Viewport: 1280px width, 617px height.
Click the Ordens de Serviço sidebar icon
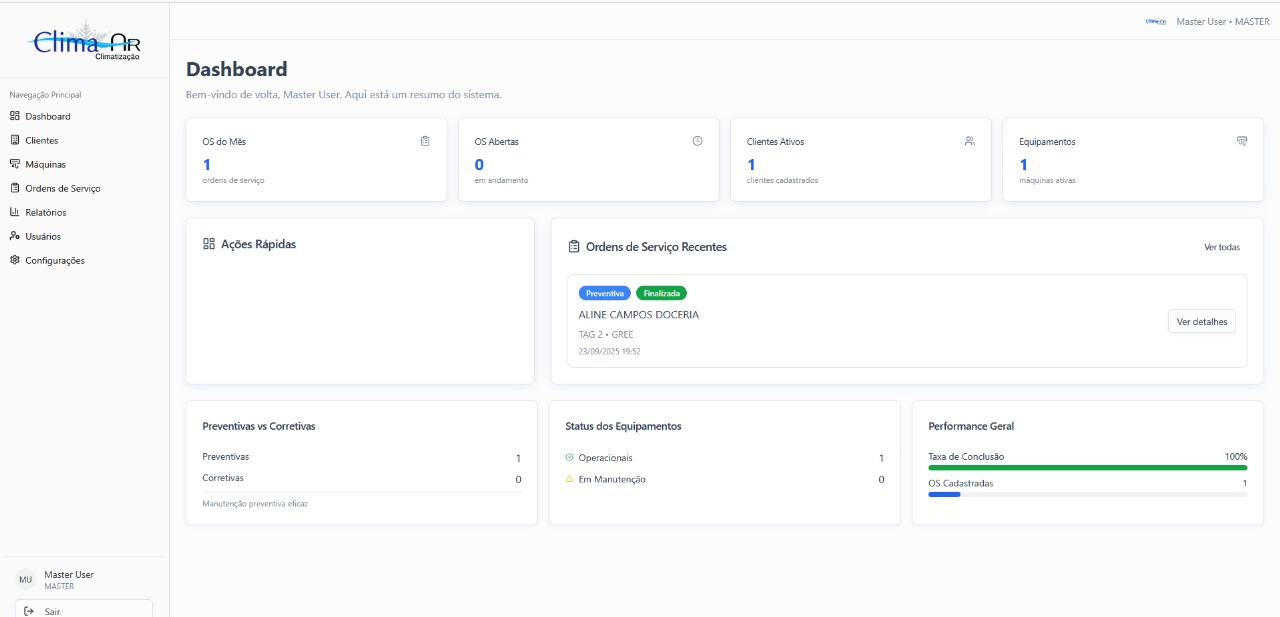click(15, 188)
